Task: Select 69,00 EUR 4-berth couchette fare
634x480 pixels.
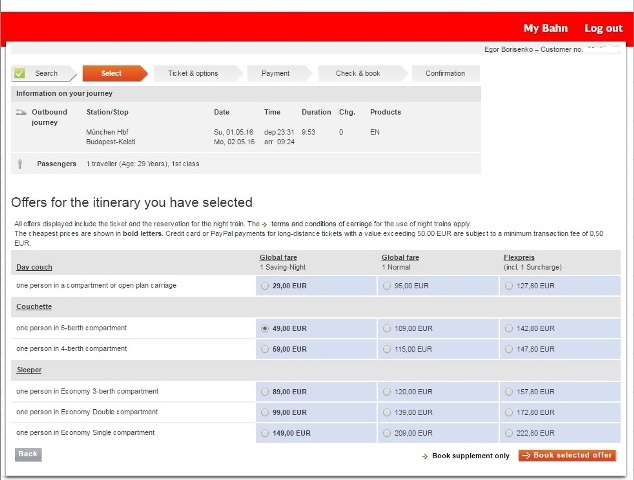Action: click(x=265, y=349)
